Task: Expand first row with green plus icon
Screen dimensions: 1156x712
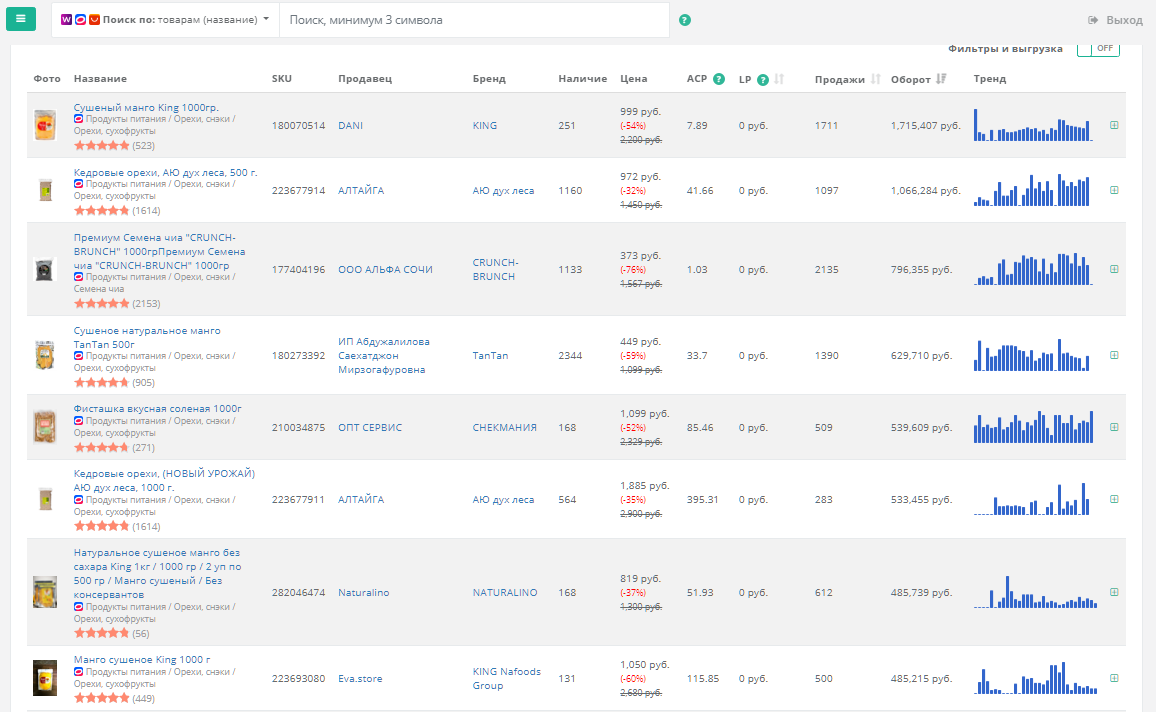Action: tap(1114, 125)
